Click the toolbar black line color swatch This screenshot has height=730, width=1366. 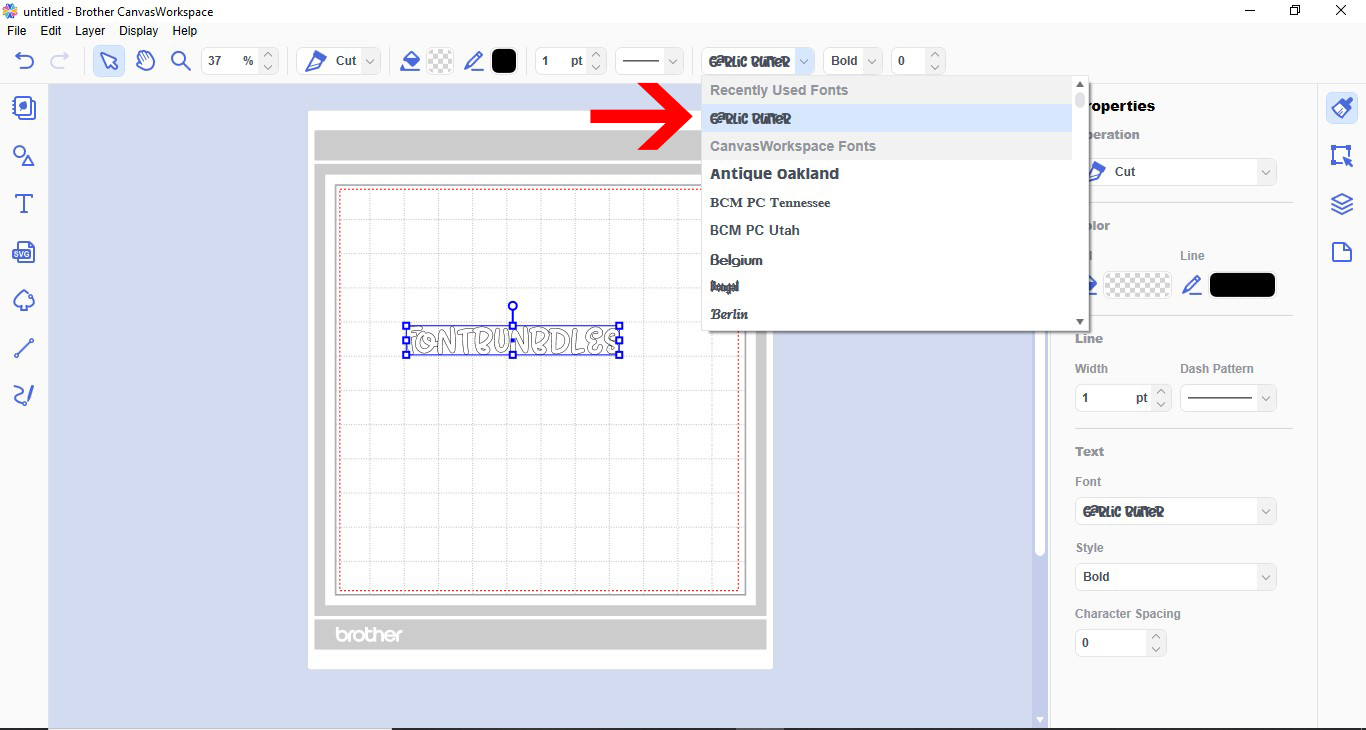coord(504,61)
